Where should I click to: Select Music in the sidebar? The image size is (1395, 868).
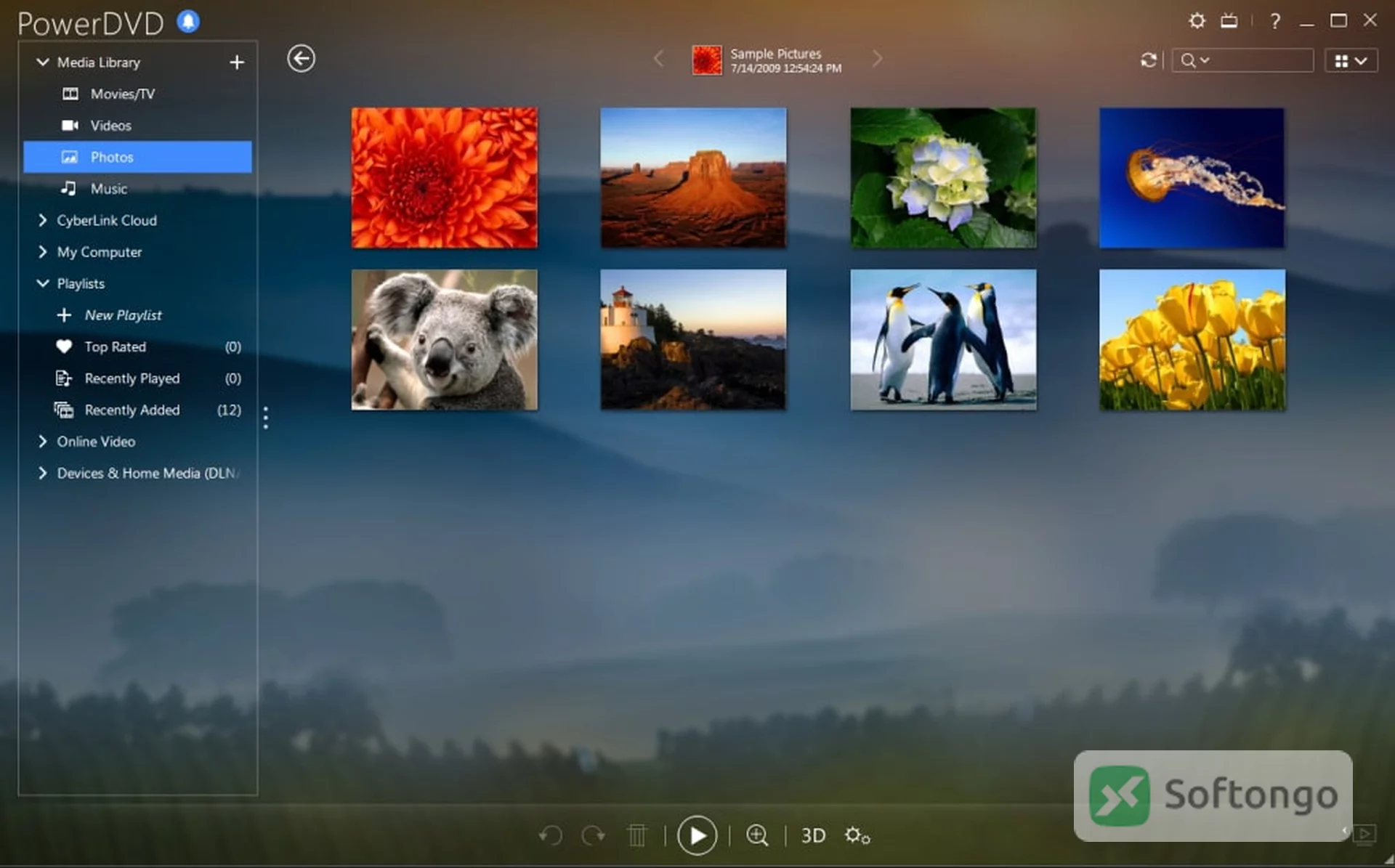tap(137, 189)
